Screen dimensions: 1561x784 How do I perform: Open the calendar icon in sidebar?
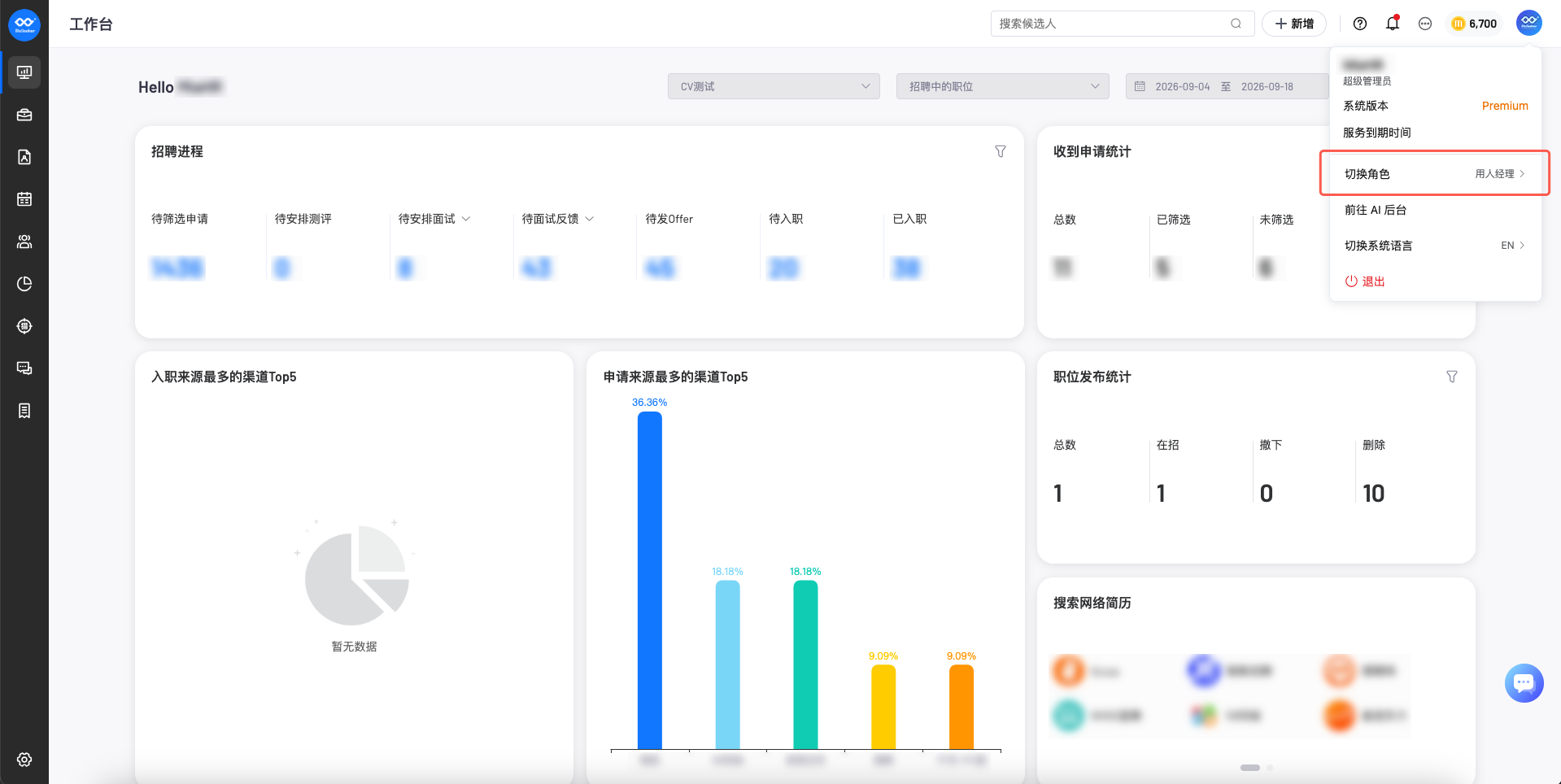(24, 199)
